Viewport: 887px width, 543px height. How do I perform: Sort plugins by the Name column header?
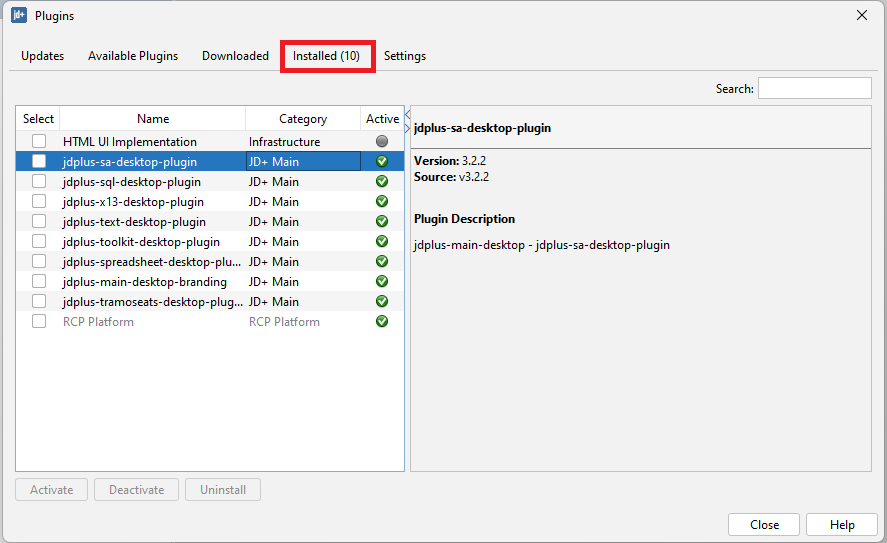click(153, 119)
